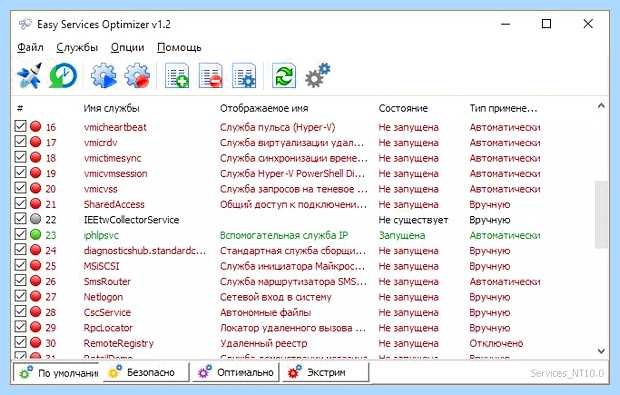Click the edit service list gear icon
Viewport: 620px width, 395px height.
[x=244, y=75]
